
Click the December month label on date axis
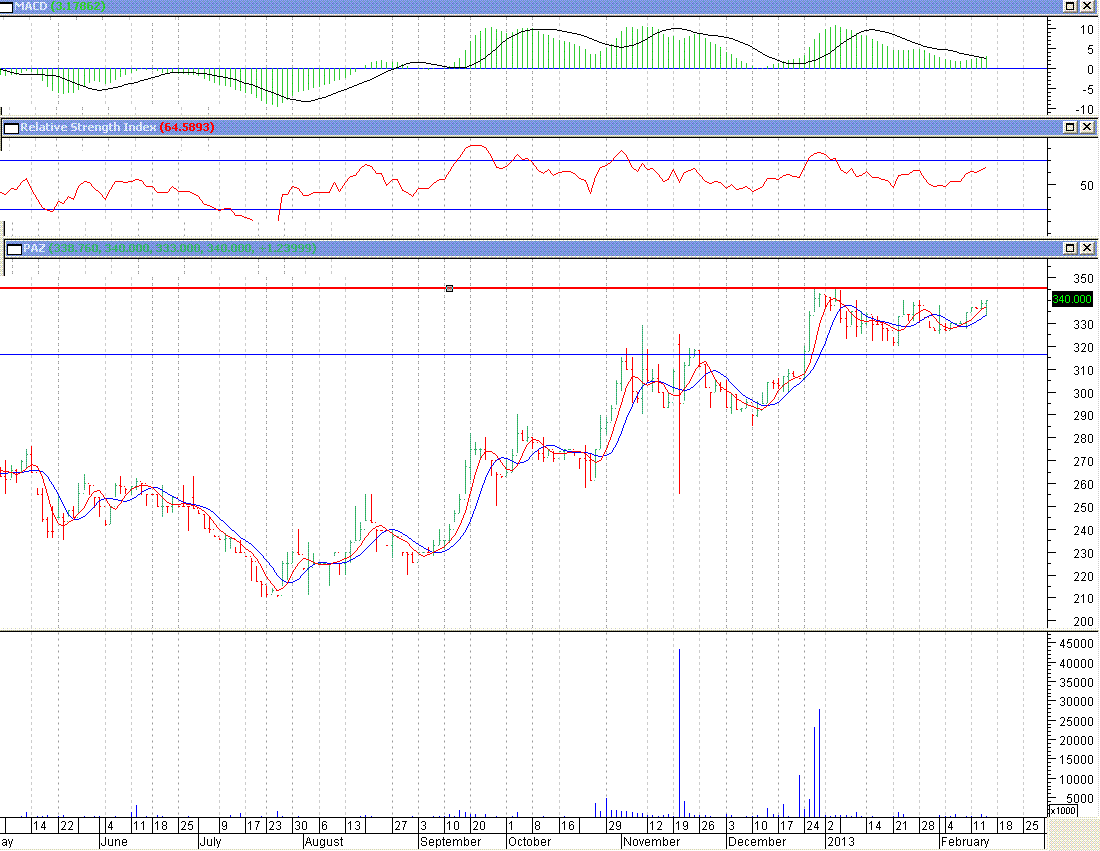tap(757, 842)
